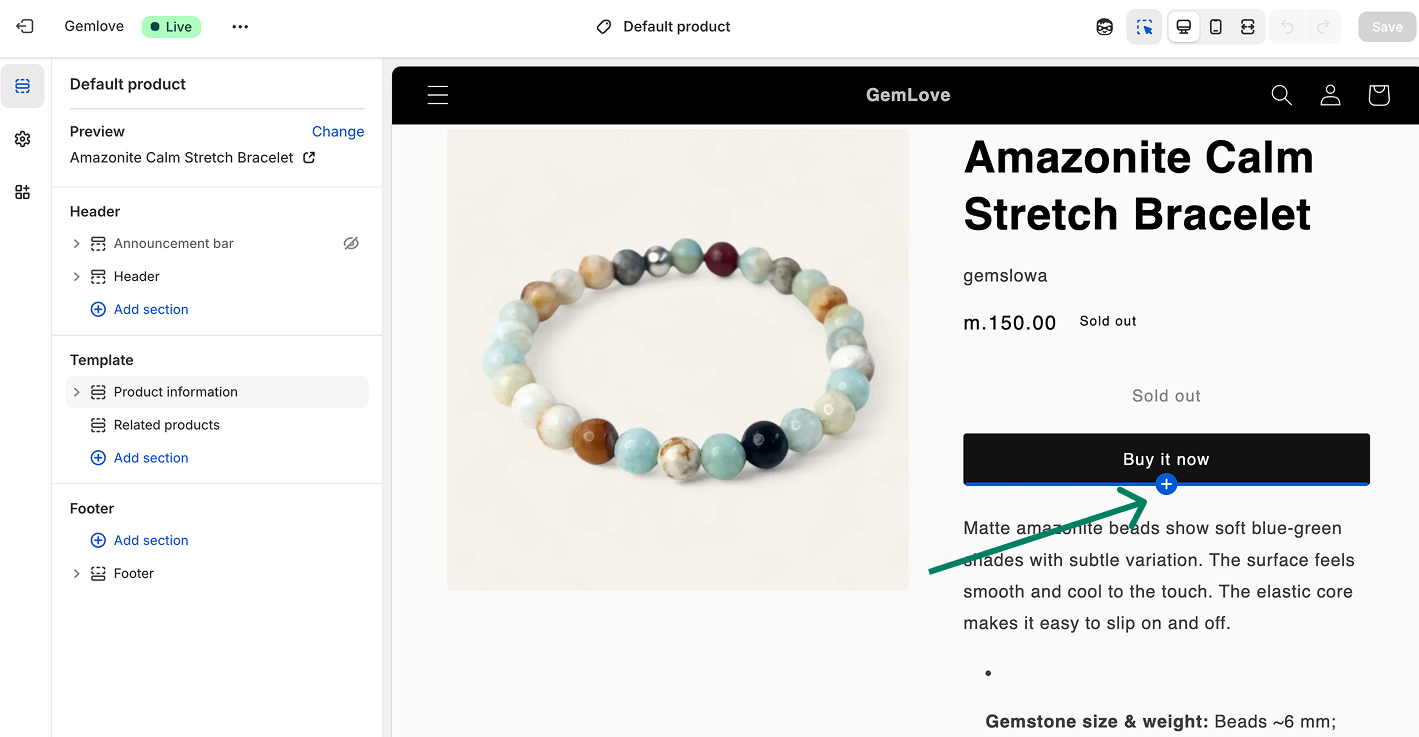
Task: Open the storefront search icon
Action: (x=1281, y=95)
